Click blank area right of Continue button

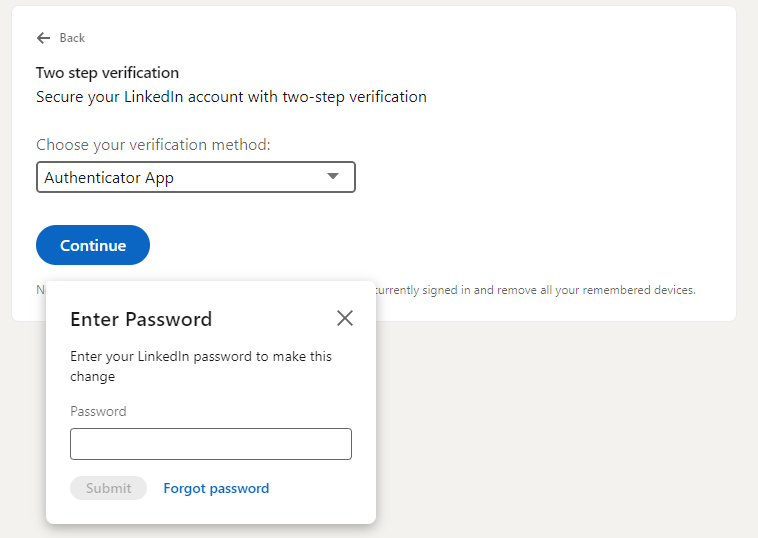point(400,245)
